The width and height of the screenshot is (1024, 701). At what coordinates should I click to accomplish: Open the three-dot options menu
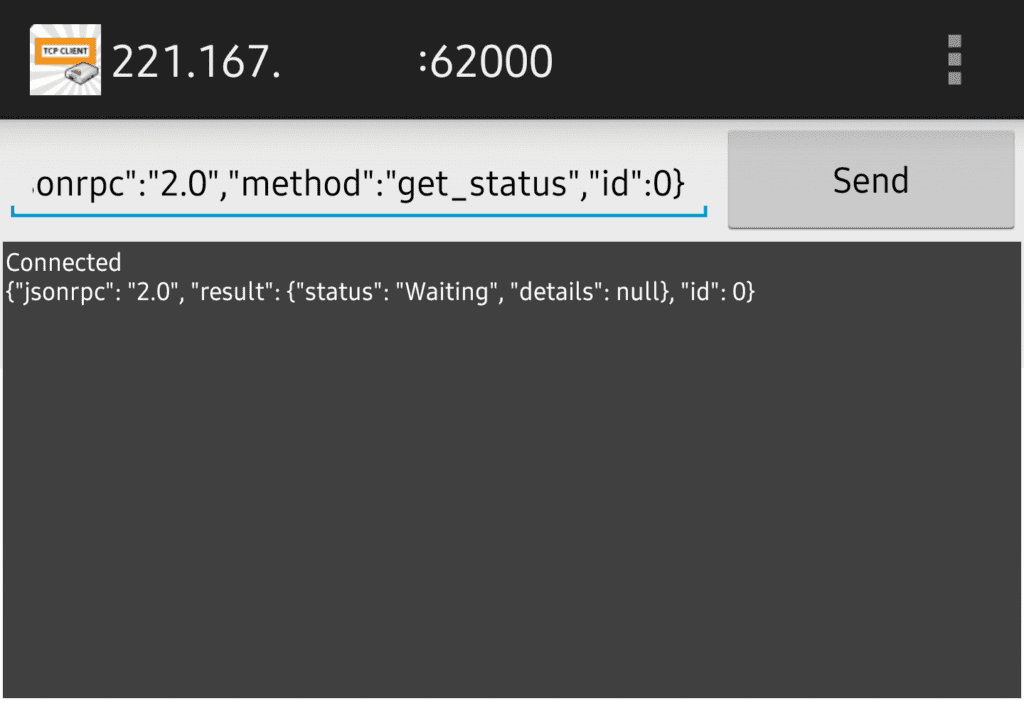pyautogui.click(x=956, y=60)
